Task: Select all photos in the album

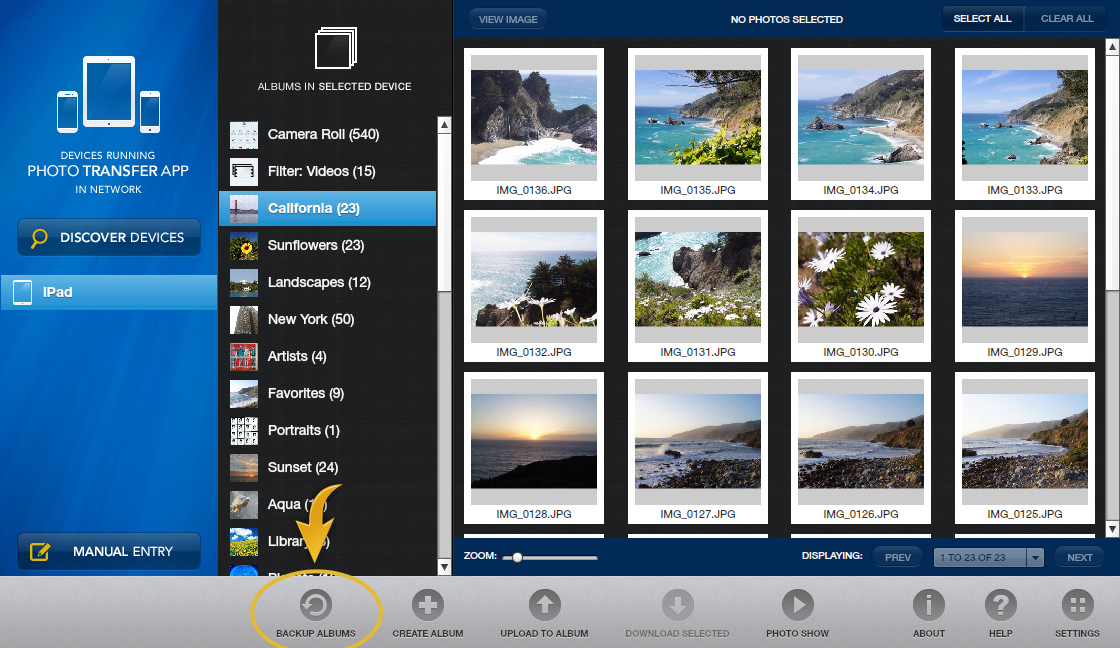Action: point(983,18)
